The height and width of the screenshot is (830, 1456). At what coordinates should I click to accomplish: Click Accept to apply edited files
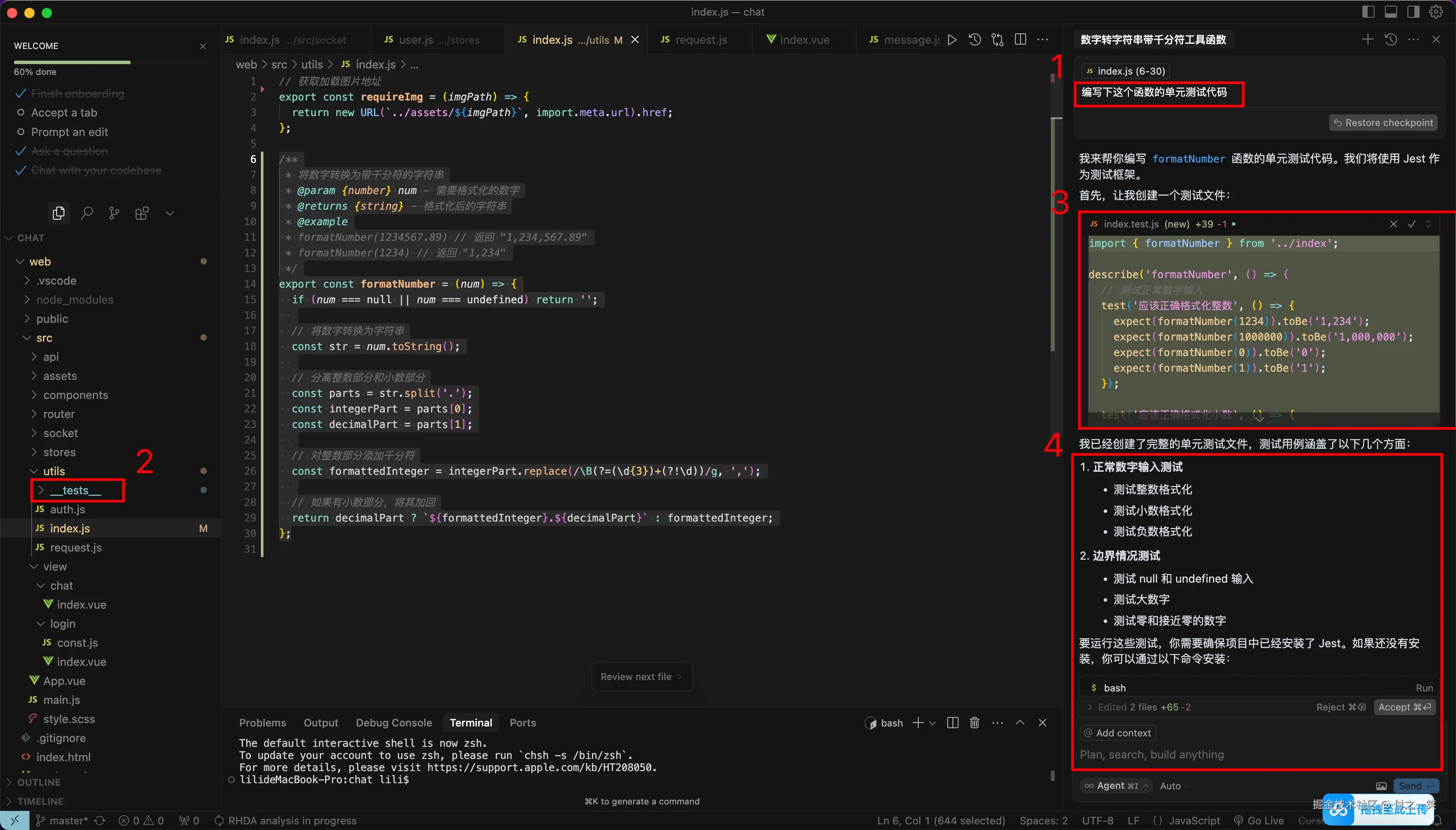[x=1404, y=707]
